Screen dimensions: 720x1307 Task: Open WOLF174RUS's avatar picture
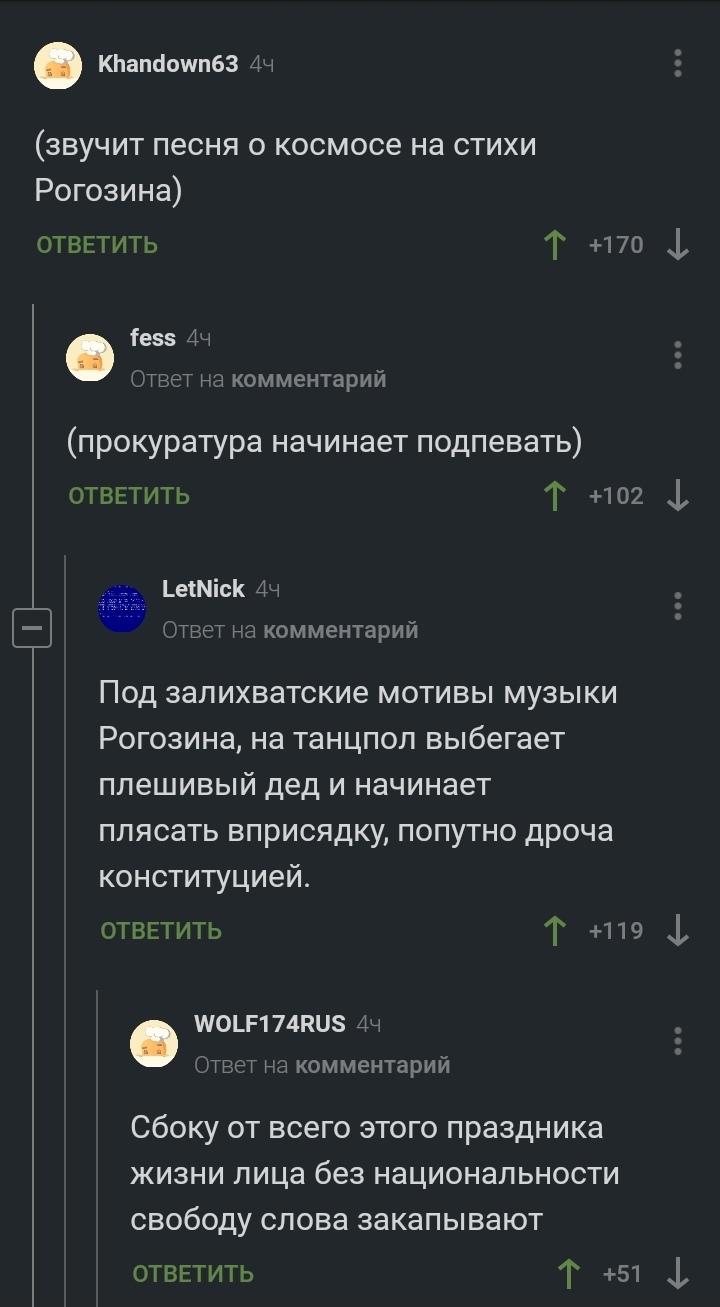(x=154, y=1043)
